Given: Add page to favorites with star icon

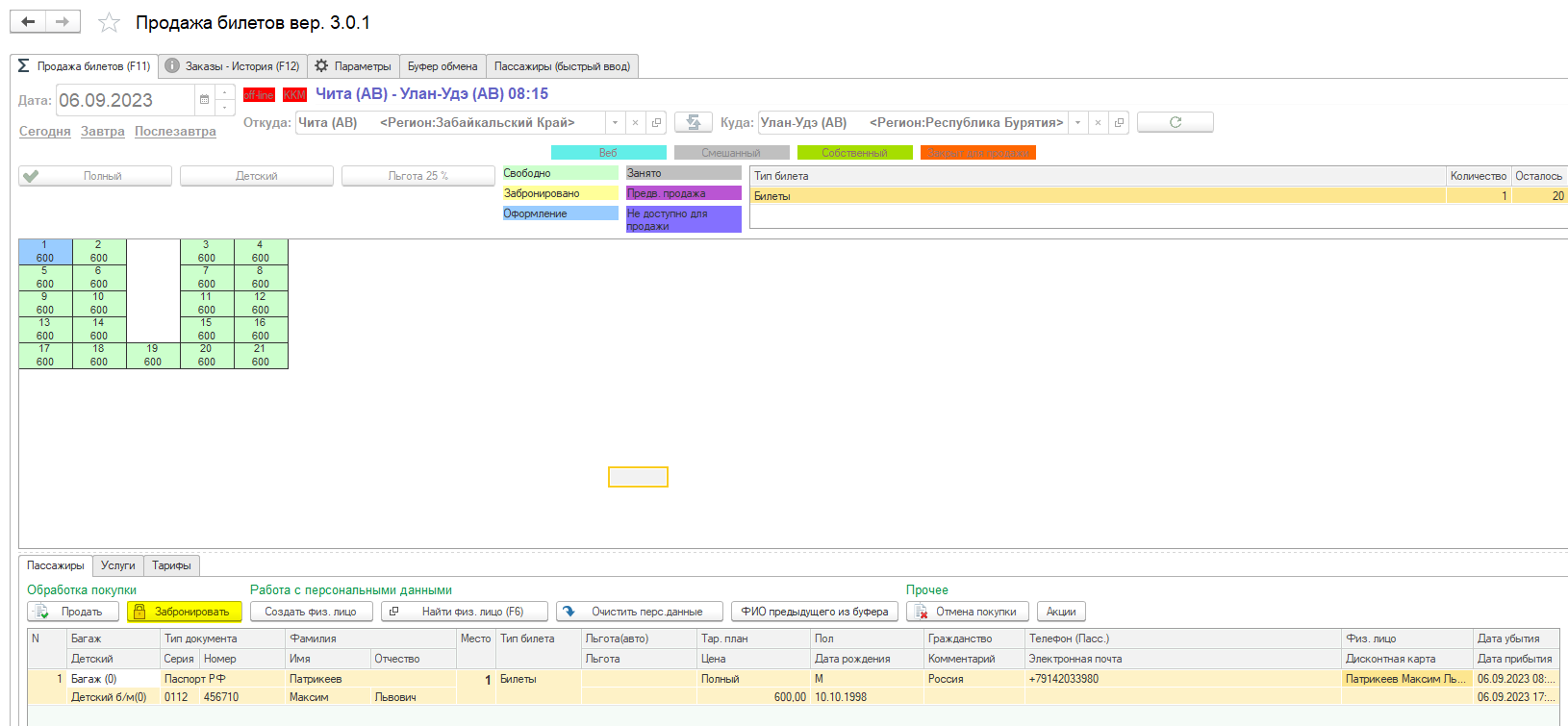Looking at the screenshot, I should click(x=110, y=23).
